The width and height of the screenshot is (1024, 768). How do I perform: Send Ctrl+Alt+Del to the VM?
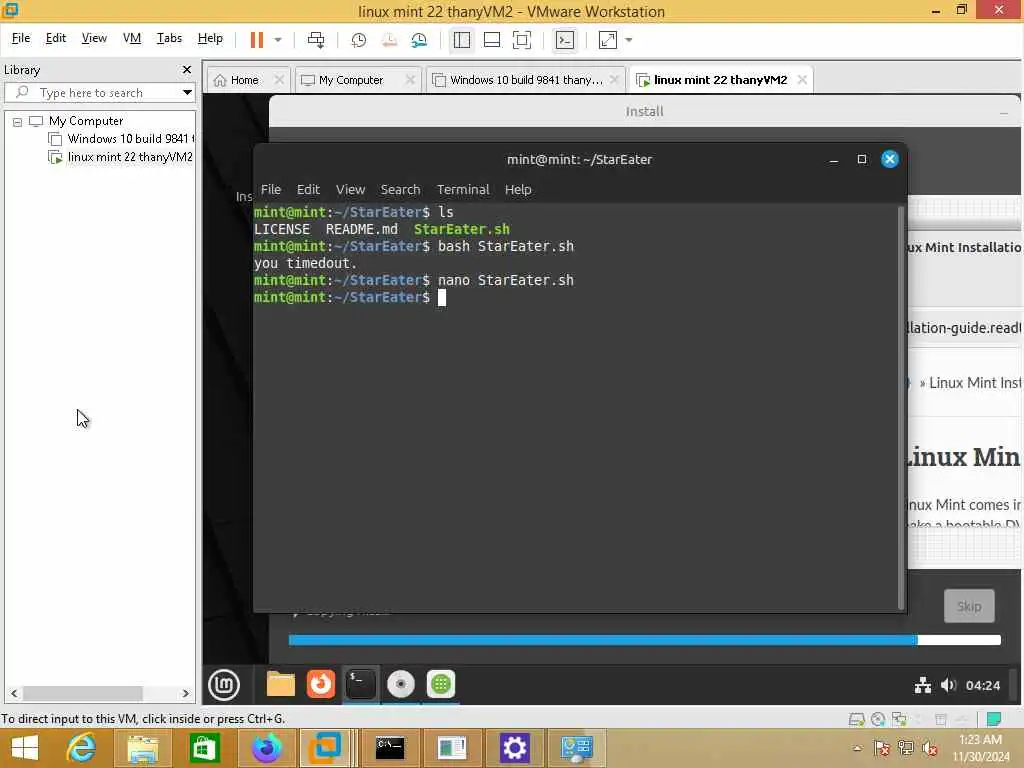pos(316,40)
